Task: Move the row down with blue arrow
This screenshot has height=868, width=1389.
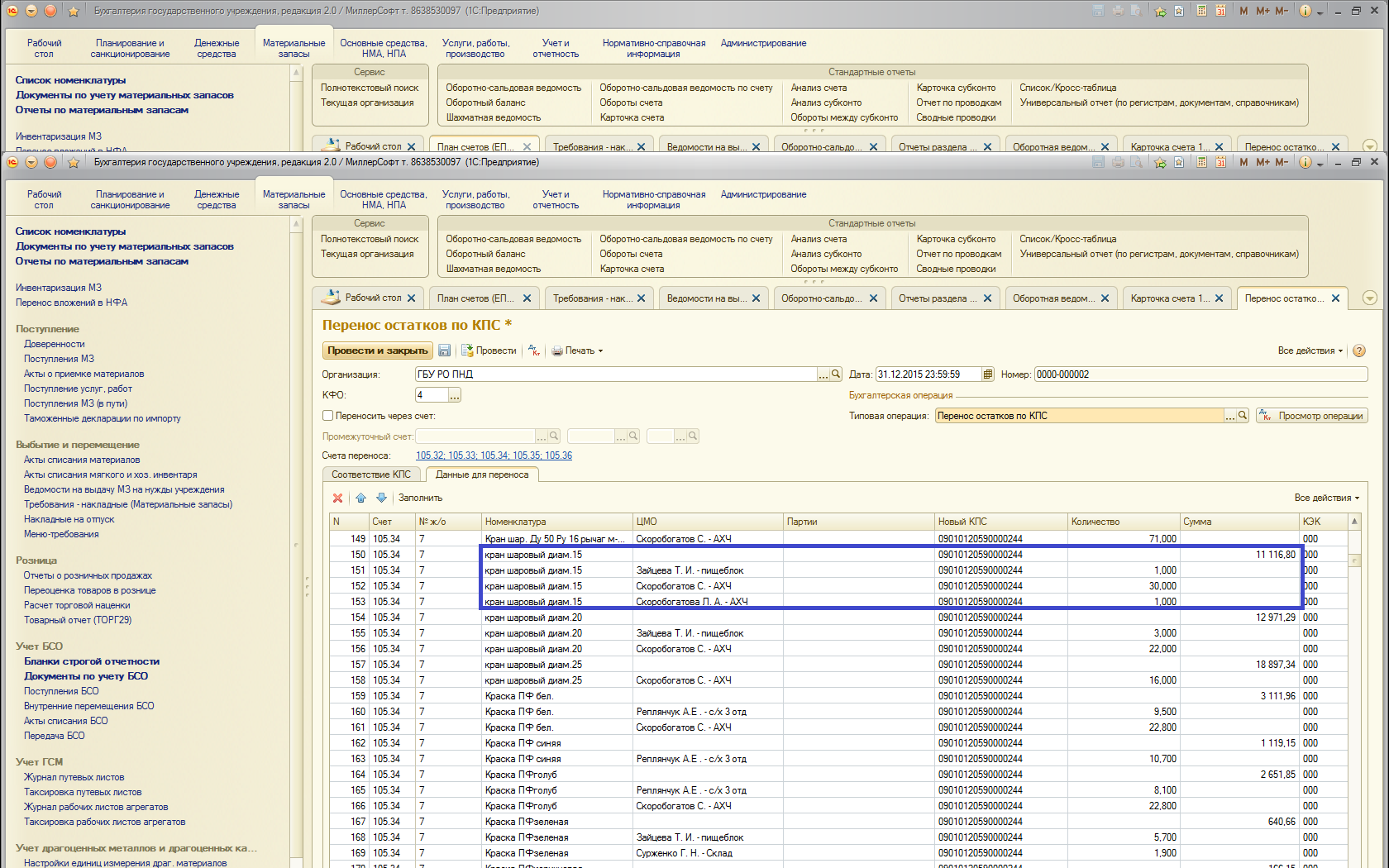Action: click(381, 498)
